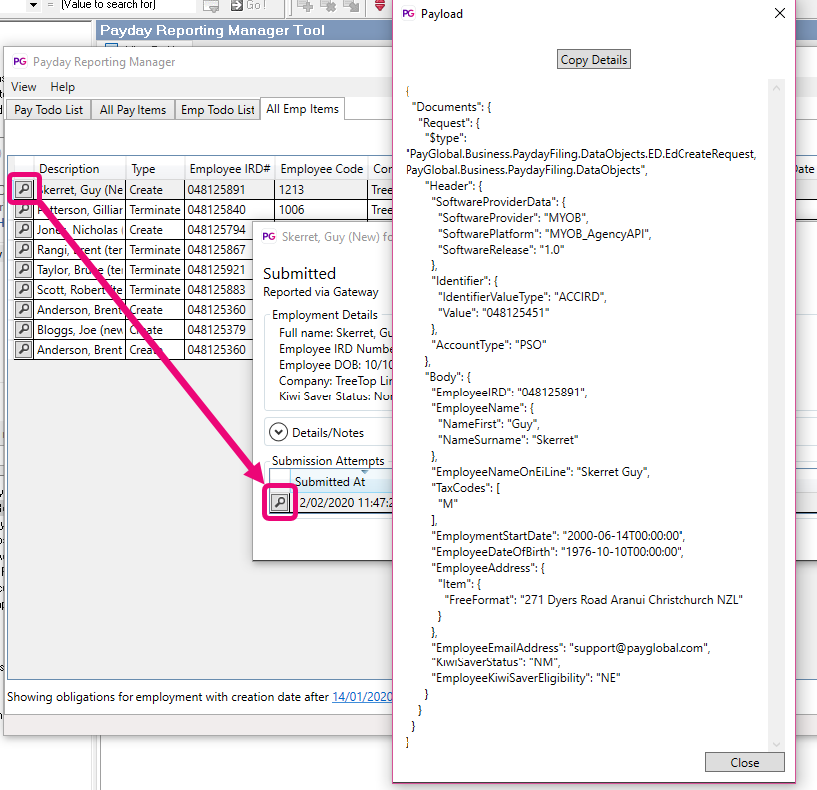The image size is (817, 790).
Task: Open the search field dropdown arrow in toolbar
Action: coord(33,5)
